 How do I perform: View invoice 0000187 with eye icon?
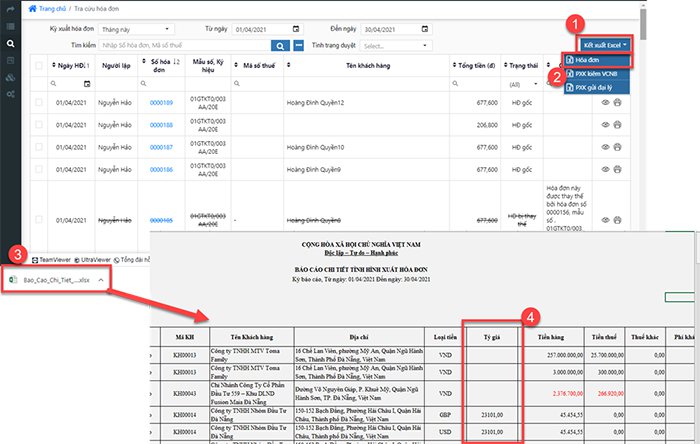click(x=605, y=147)
